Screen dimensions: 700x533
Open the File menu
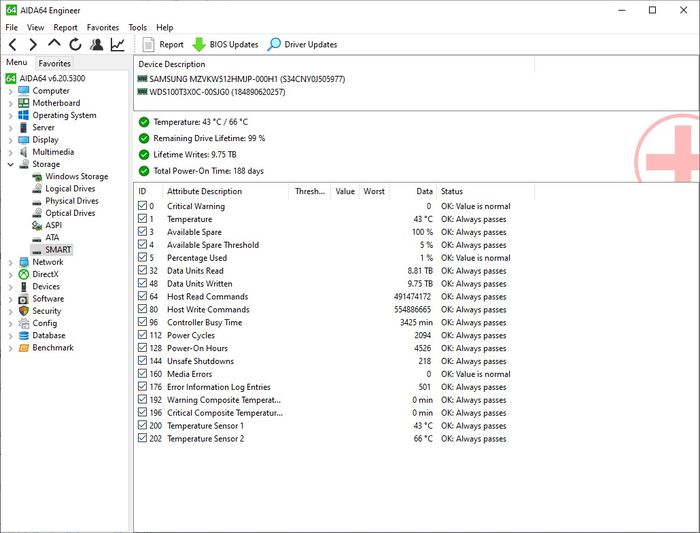coord(12,27)
